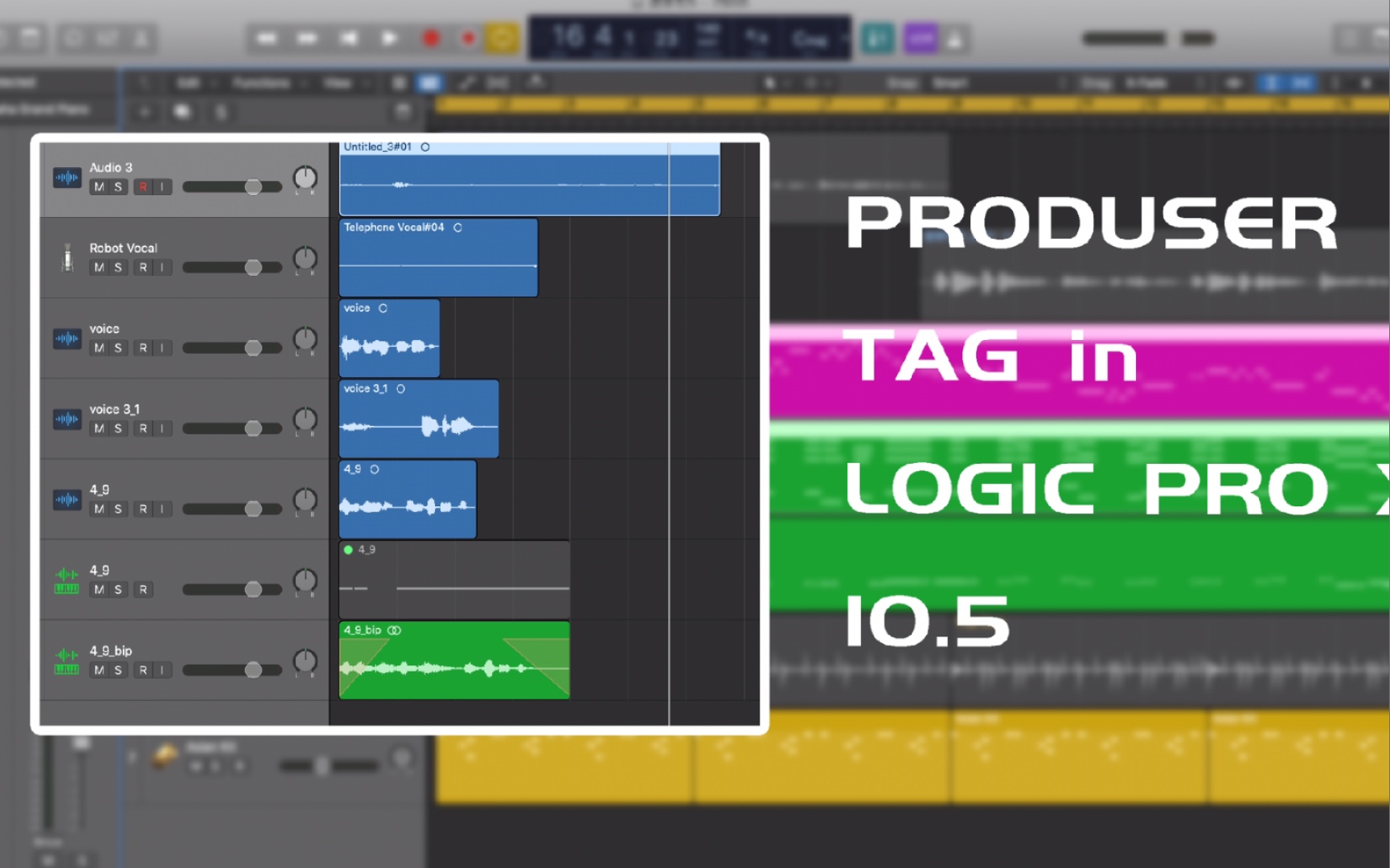This screenshot has width=1390, height=868.
Task: Record-enable the Robot Vocal track
Action: coord(143,268)
